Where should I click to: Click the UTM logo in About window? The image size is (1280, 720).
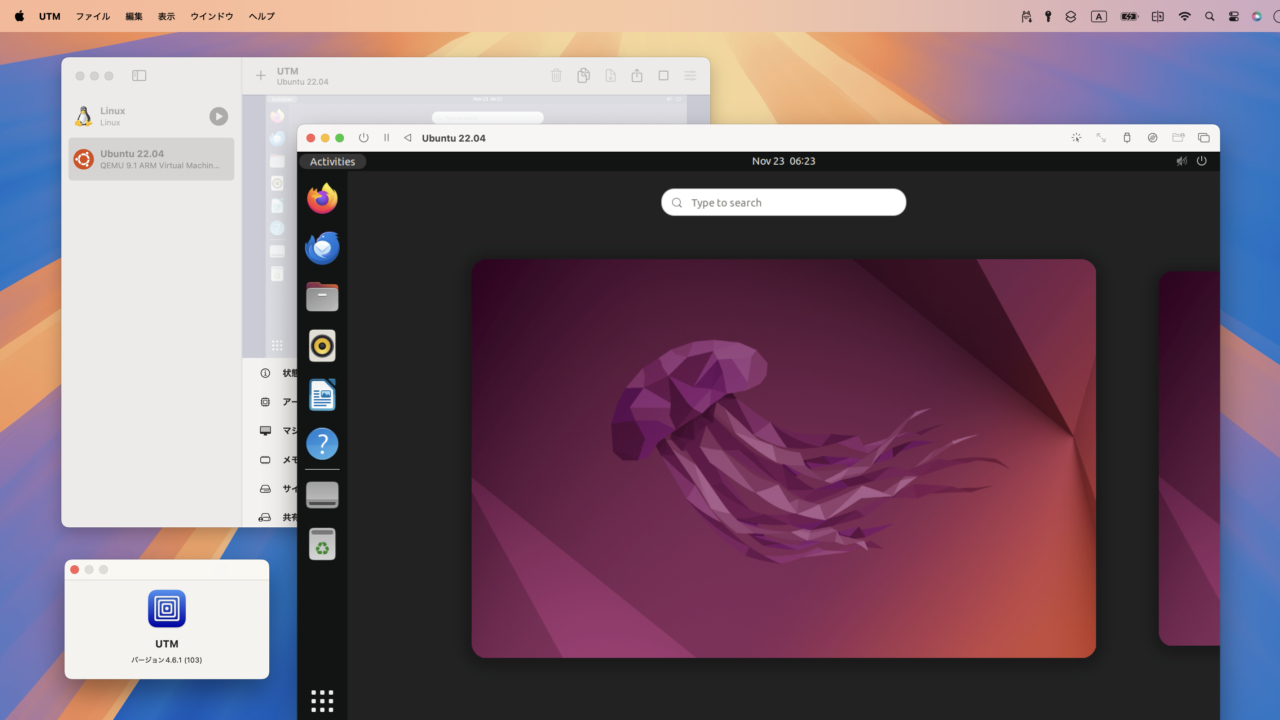pos(167,609)
